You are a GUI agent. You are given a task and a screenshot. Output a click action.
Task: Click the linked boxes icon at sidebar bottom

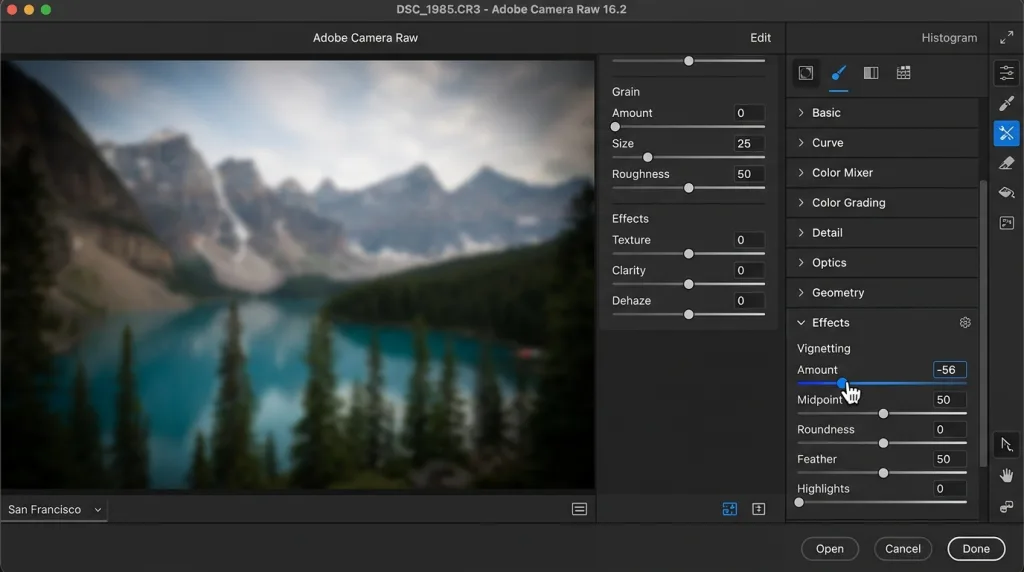click(x=1006, y=507)
